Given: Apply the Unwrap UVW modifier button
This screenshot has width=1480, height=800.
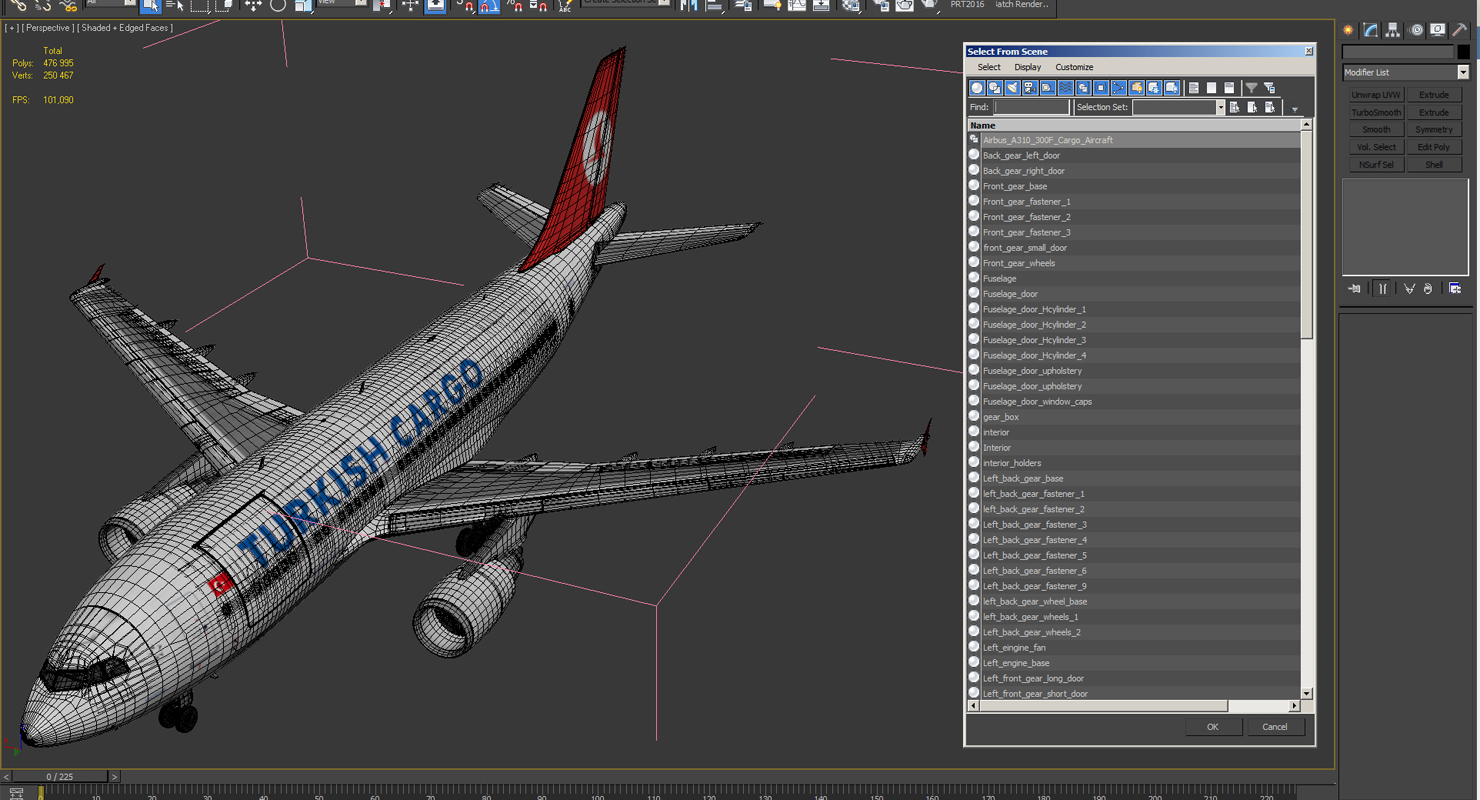Looking at the screenshot, I should pos(1376,95).
